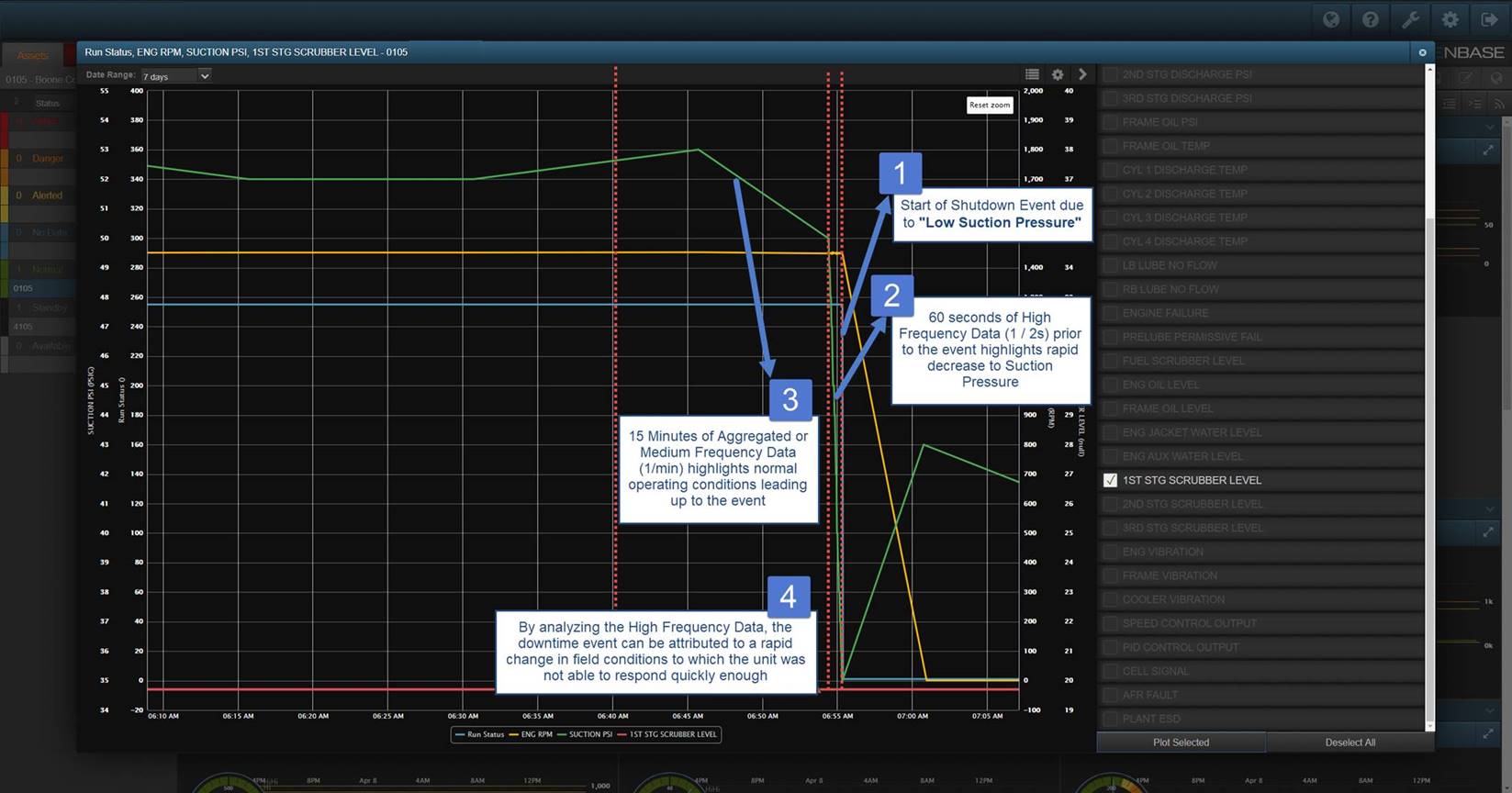1512x793 pixels.
Task: Check the 3RD STG SCRUBBER LEVEL checkbox
Action: coord(1110,528)
